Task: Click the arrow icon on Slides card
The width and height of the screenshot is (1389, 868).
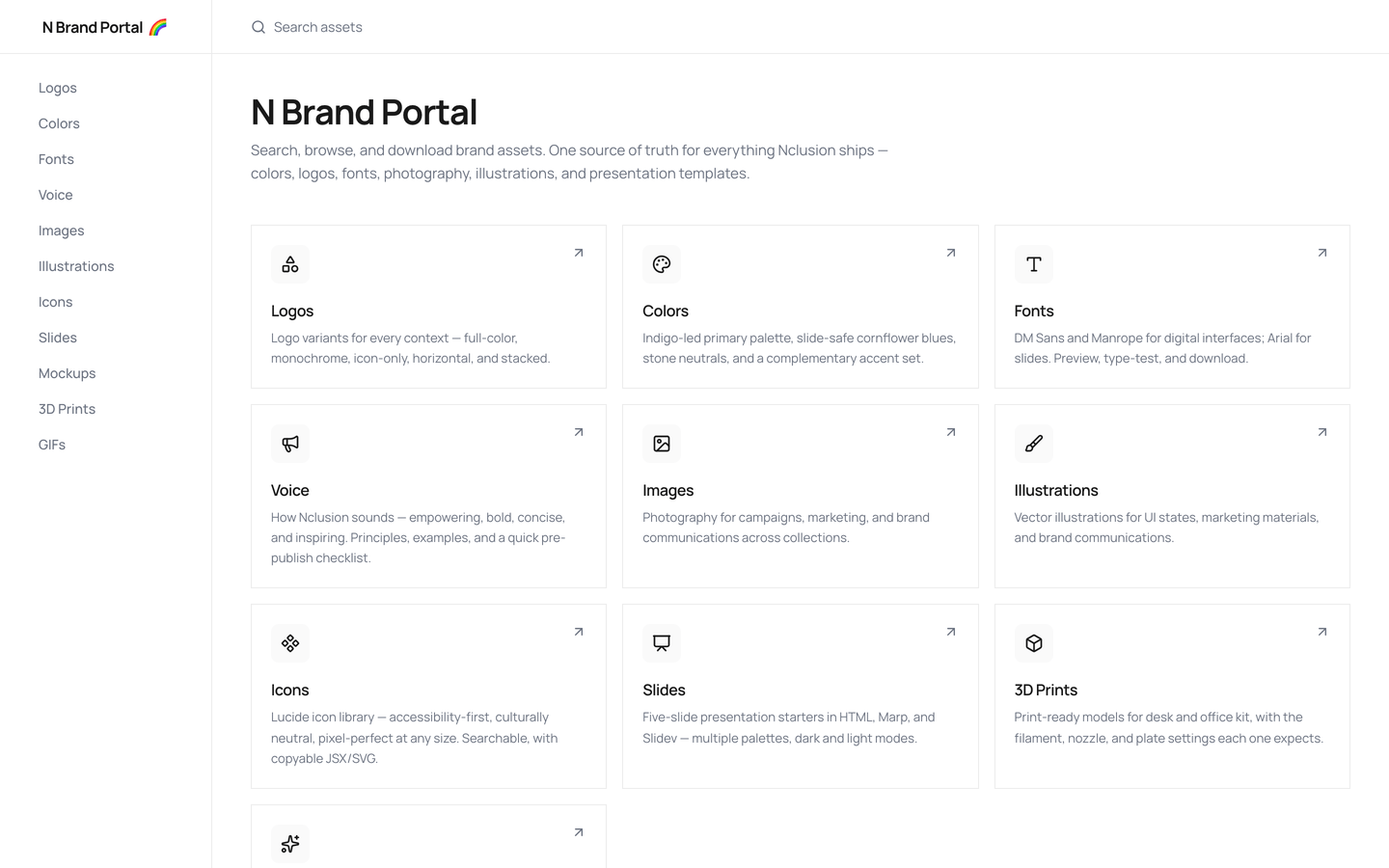Action: tap(951, 632)
